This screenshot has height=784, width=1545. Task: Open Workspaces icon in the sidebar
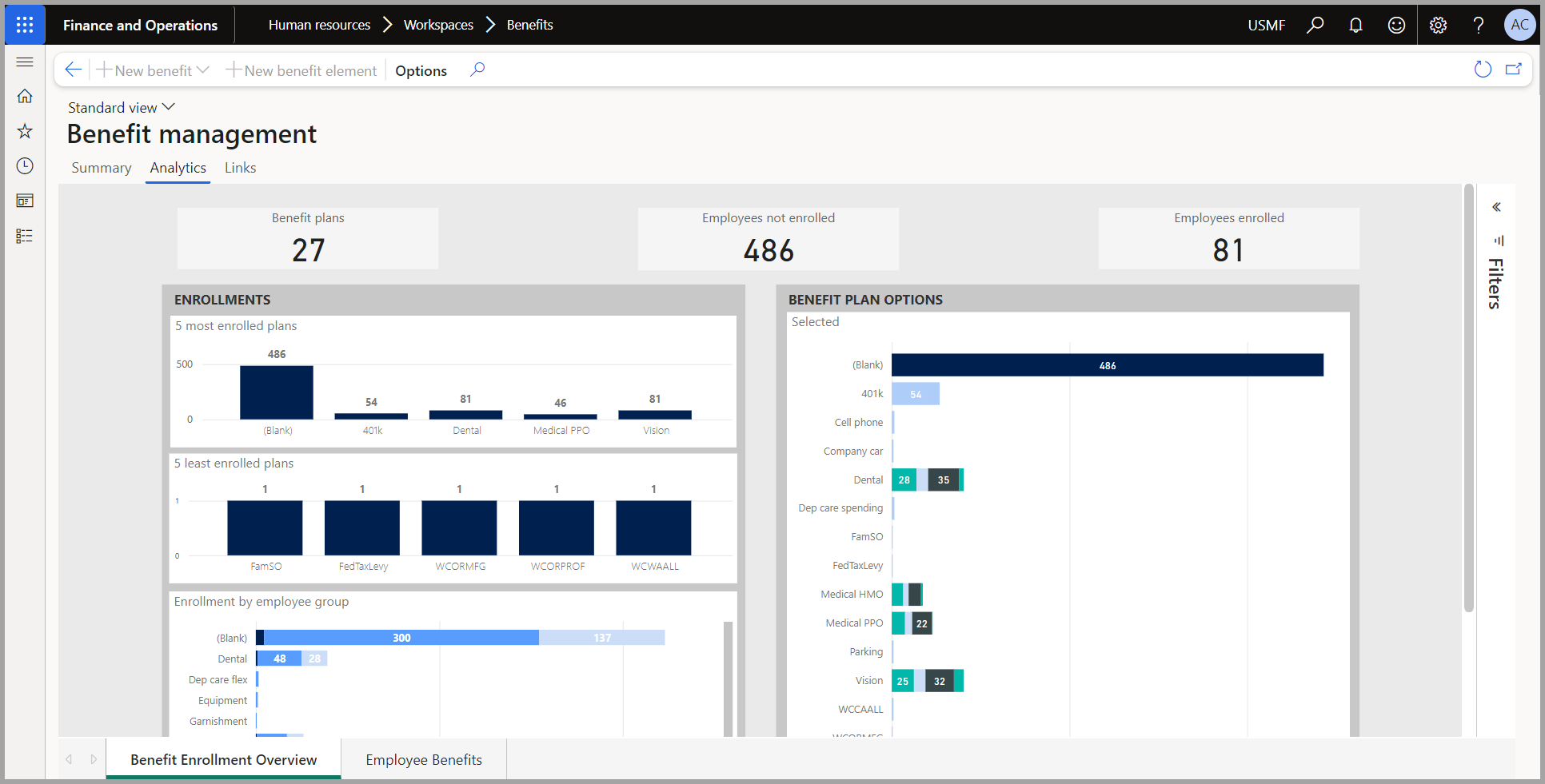[25, 201]
